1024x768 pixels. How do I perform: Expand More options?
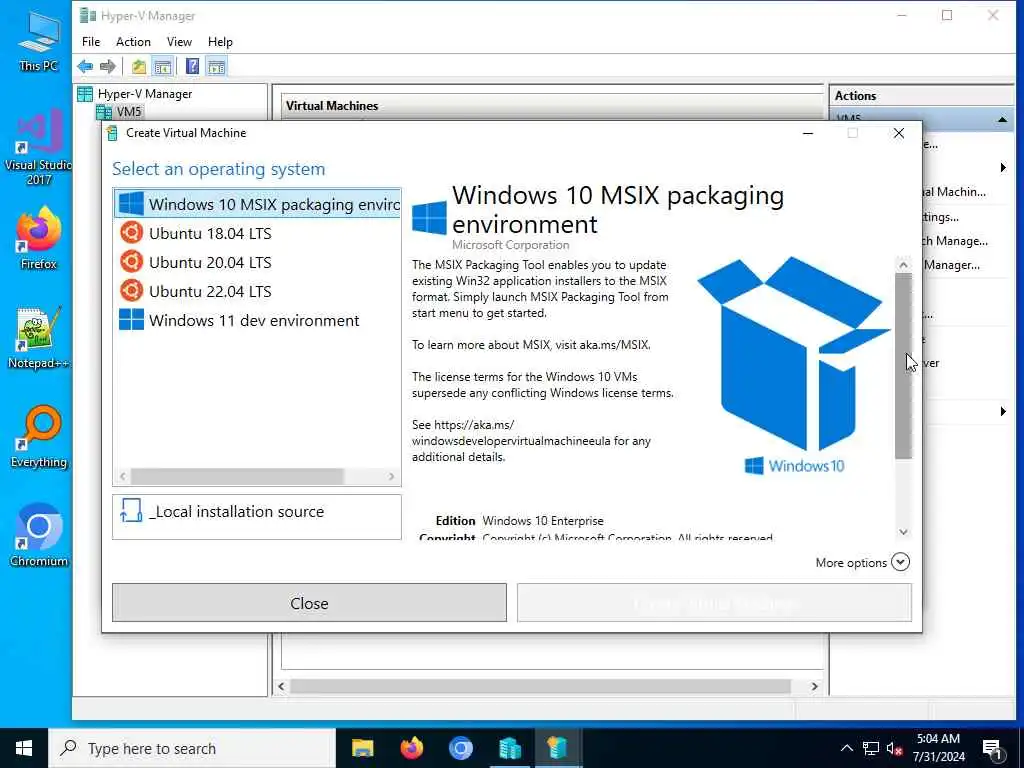pos(862,562)
